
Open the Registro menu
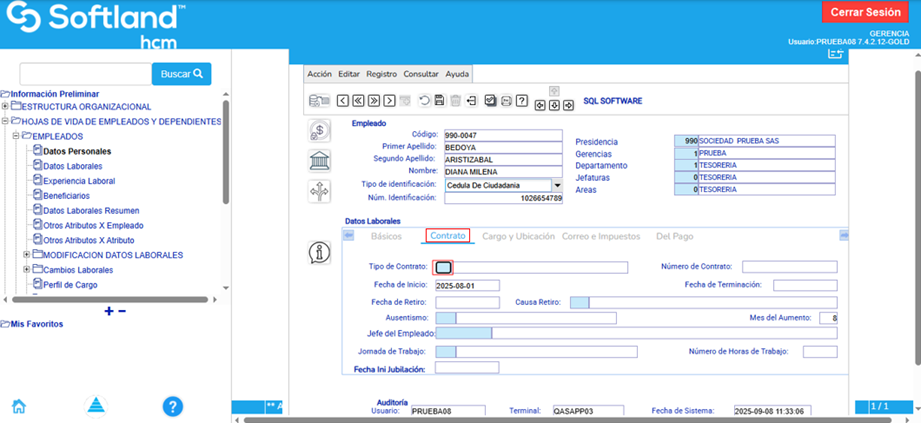[x=381, y=74]
